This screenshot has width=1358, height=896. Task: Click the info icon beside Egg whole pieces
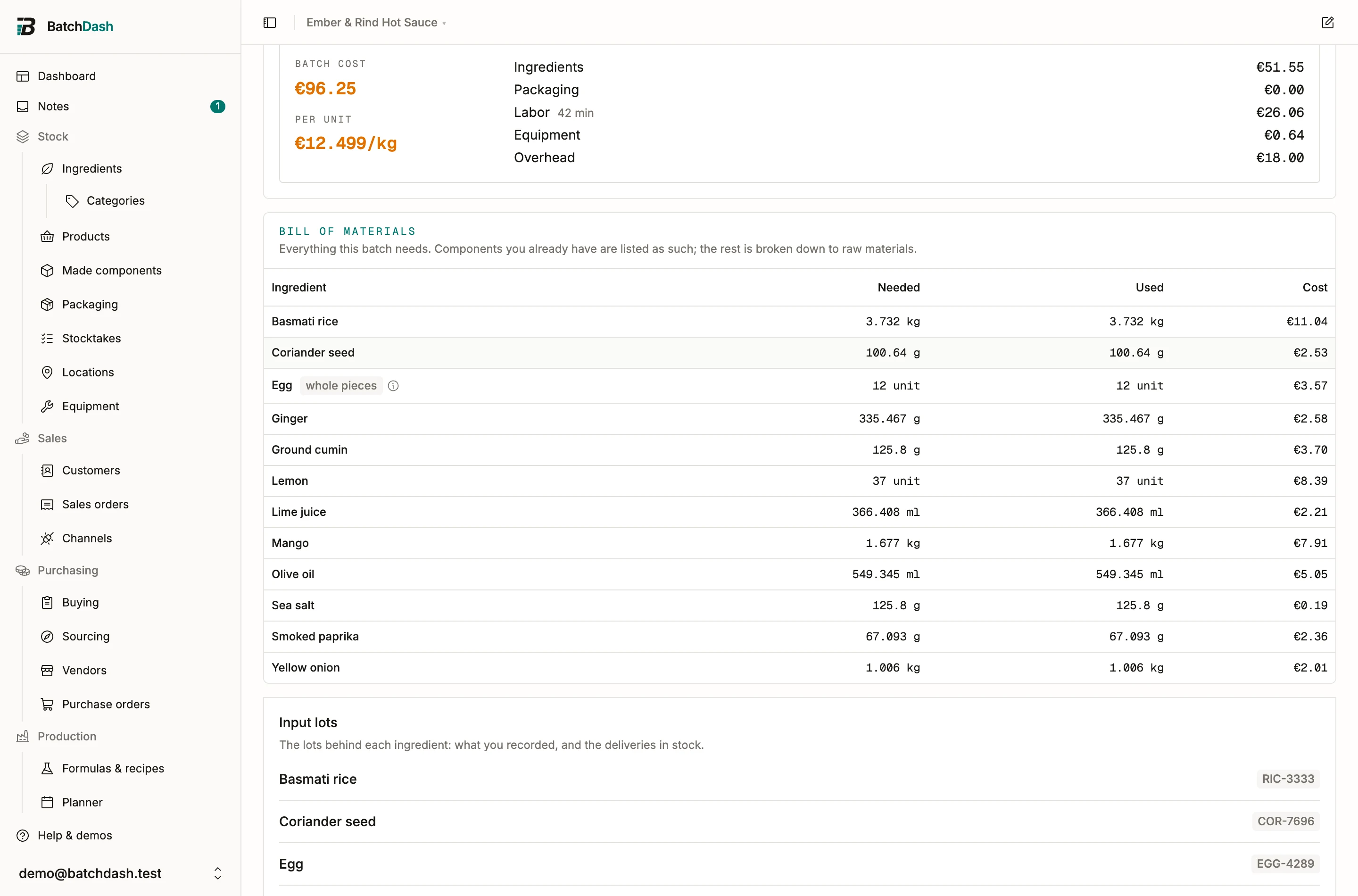pyautogui.click(x=393, y=386)
